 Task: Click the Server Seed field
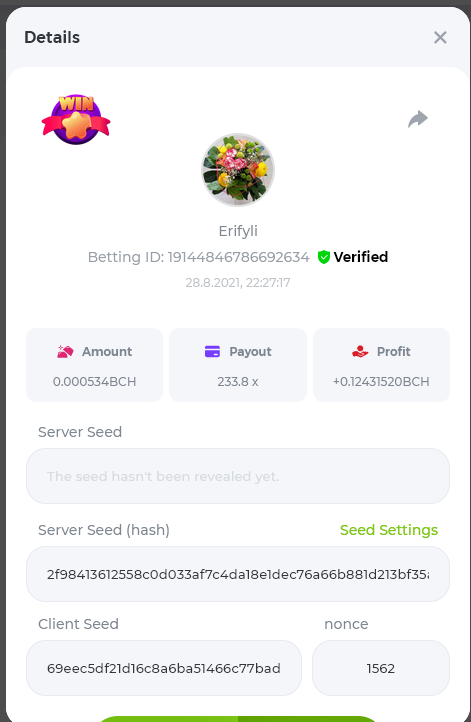click(x=238, y=476)
